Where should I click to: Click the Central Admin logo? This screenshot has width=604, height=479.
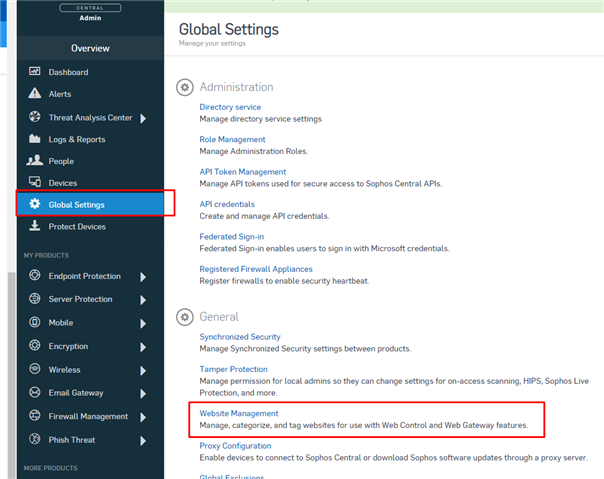point(90,12)
